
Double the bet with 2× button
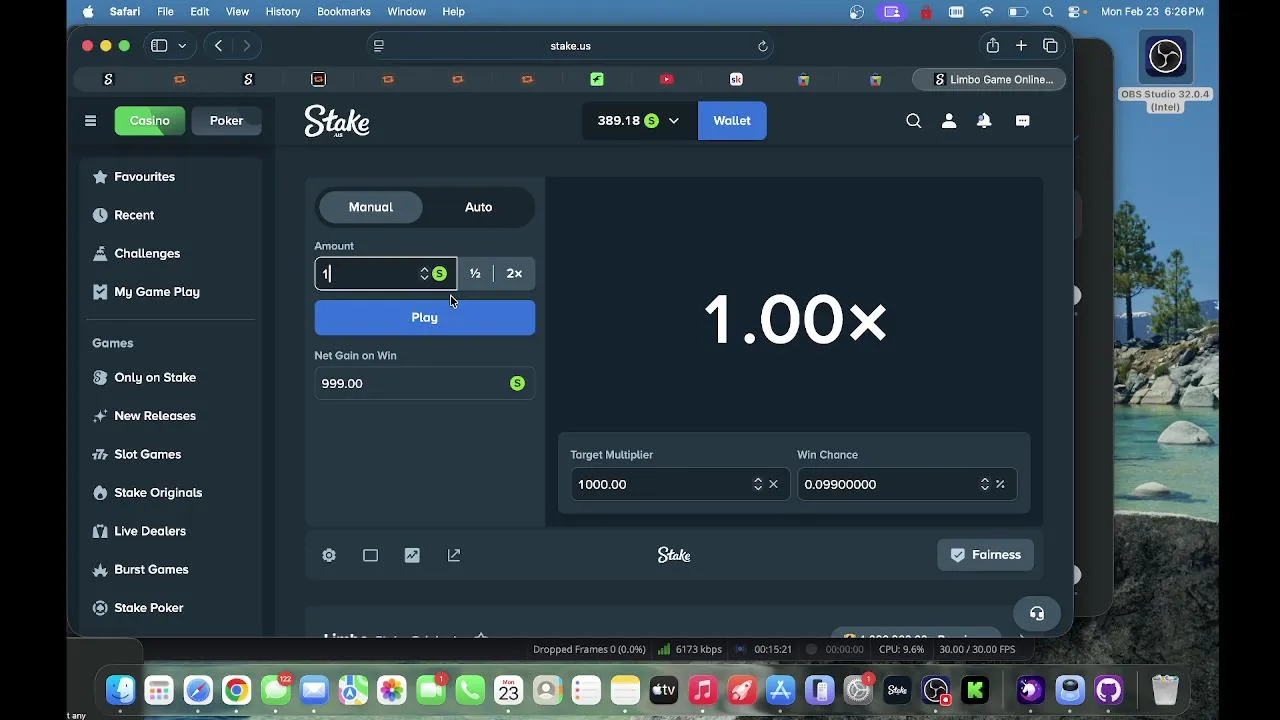[x=514, y=274]
